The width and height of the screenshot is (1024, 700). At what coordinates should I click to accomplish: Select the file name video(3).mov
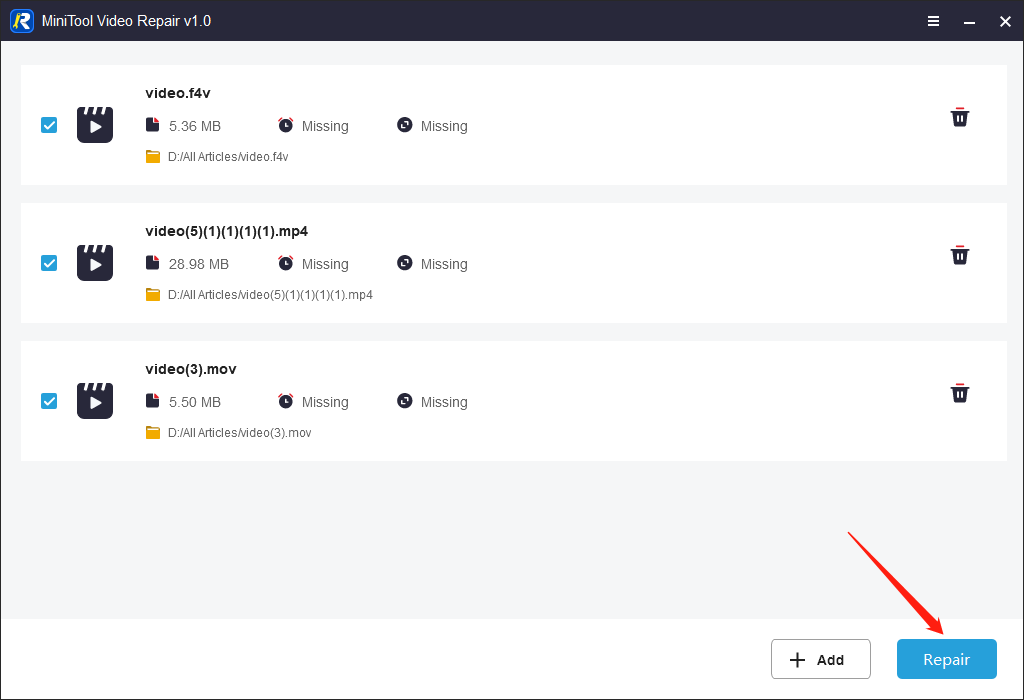tap(191, 369)
